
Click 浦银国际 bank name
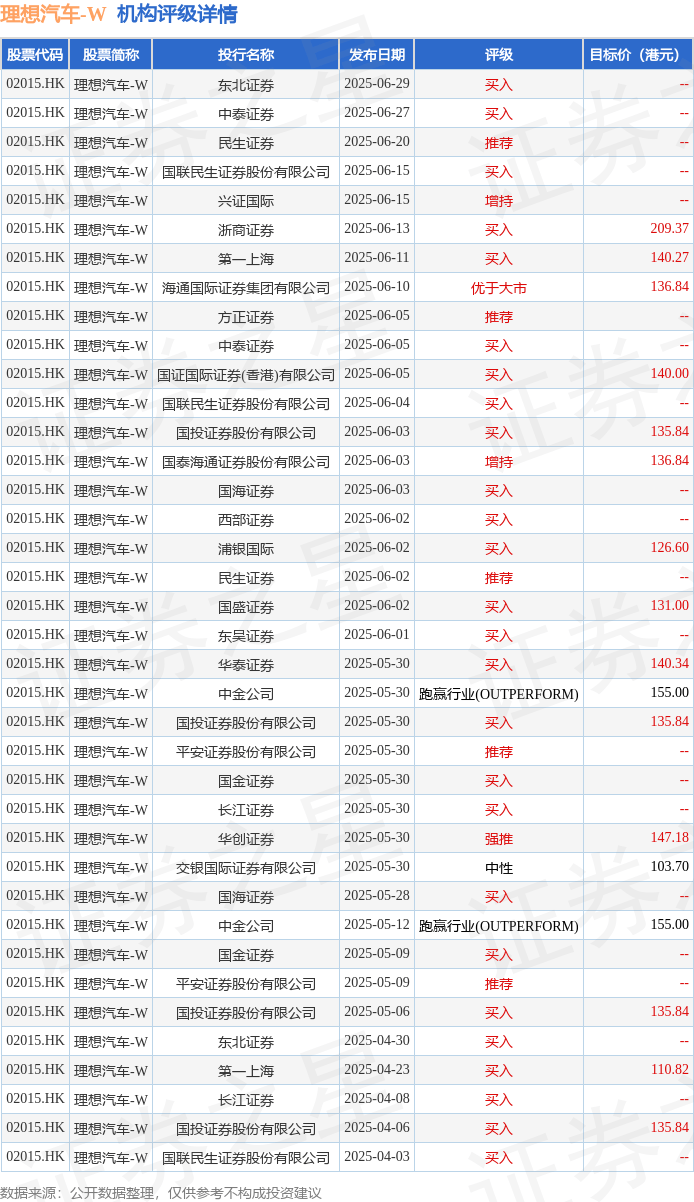[246, 549]
